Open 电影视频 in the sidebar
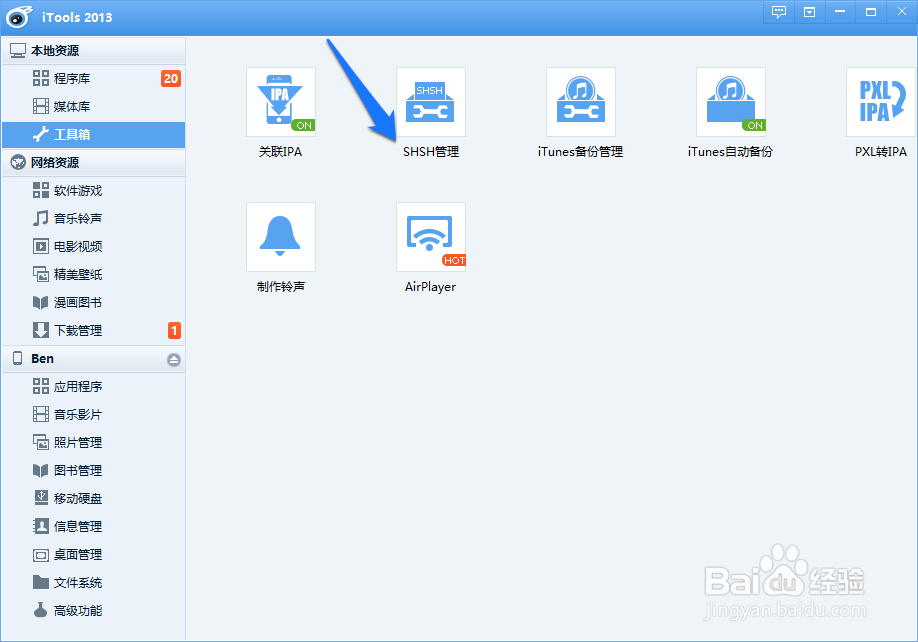Viewport: 918px width, 642px height. [94, 246]
